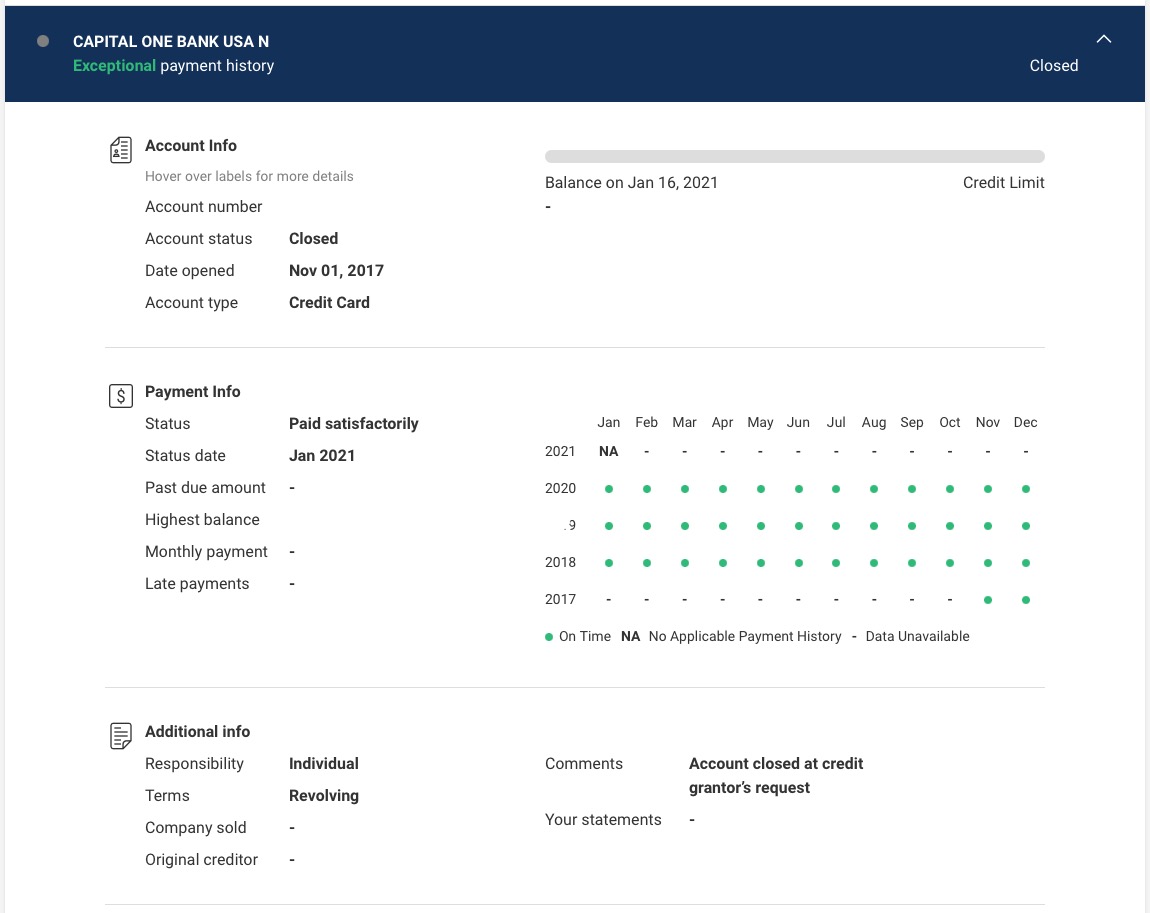Click the Credit Limit label
The image size is (1150, 913).
1003,183
